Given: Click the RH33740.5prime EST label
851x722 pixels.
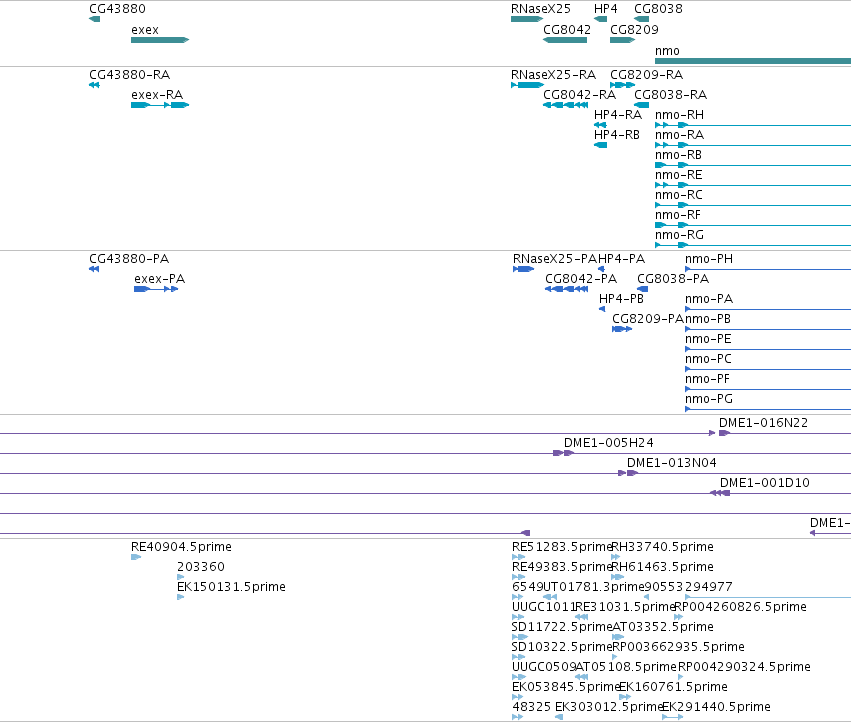Looking at the screenshot, I should 663,547.
